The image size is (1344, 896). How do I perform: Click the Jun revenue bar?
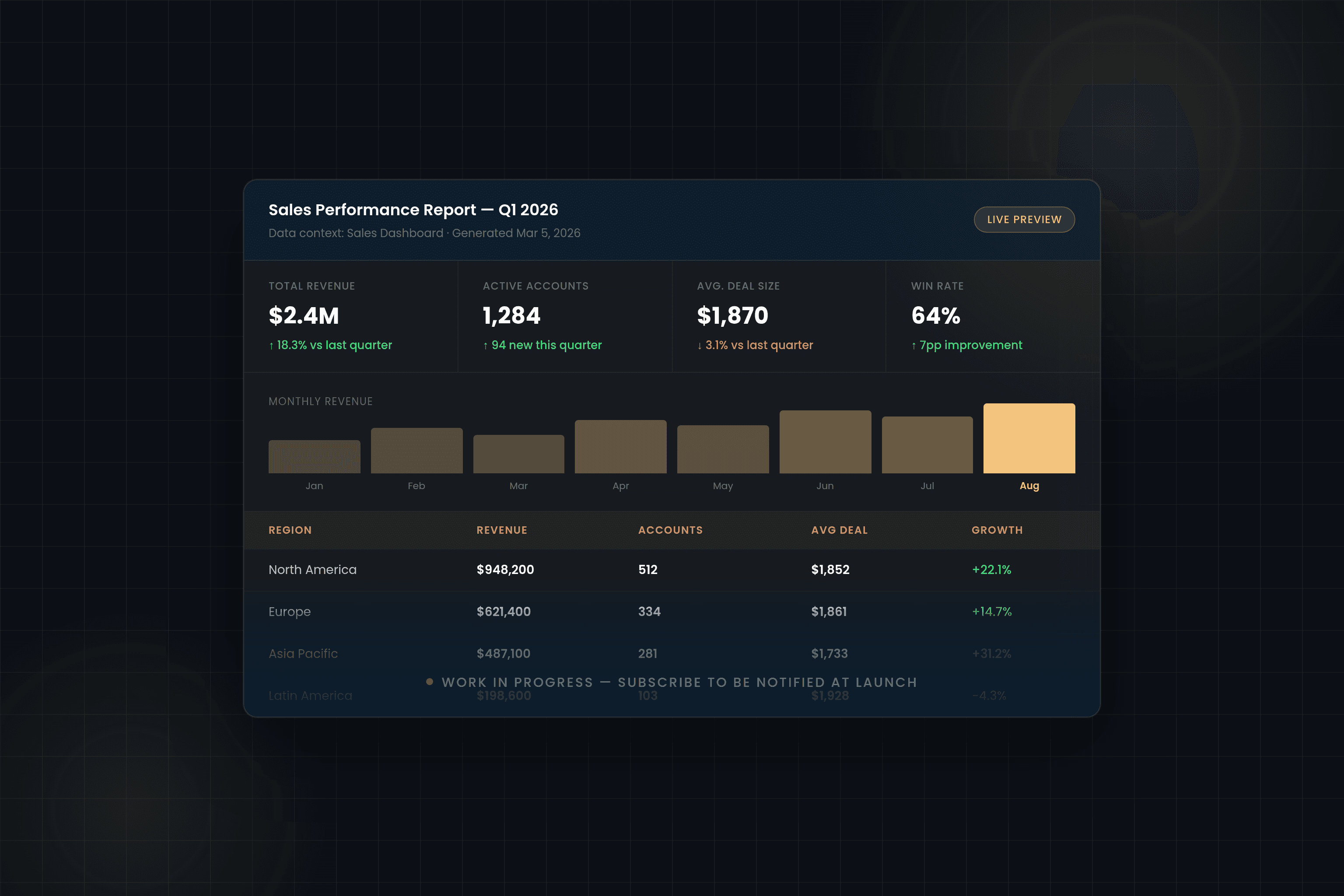click(825, 442)
